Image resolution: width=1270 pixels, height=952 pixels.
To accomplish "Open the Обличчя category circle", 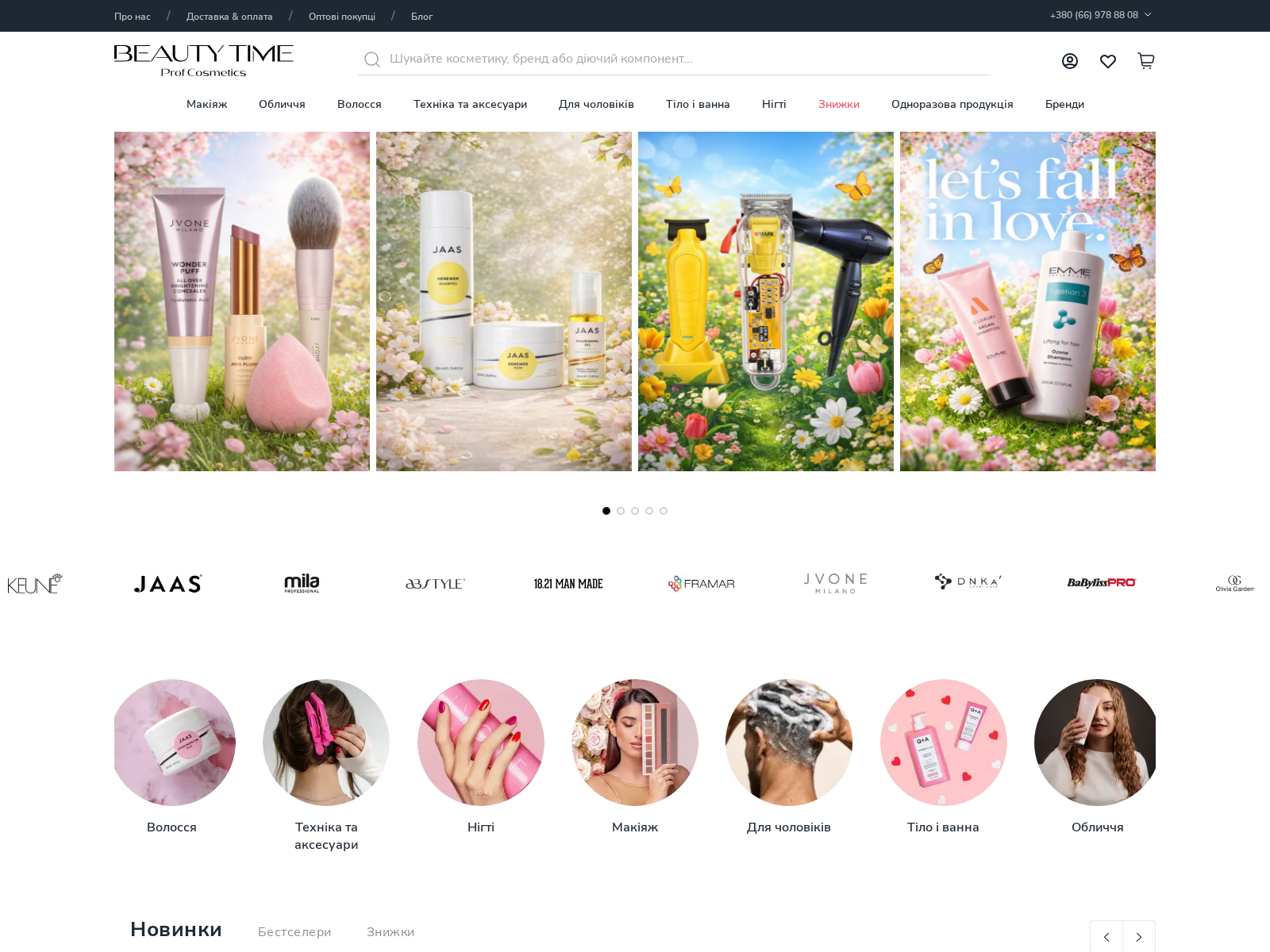I will coord(1095,743).
